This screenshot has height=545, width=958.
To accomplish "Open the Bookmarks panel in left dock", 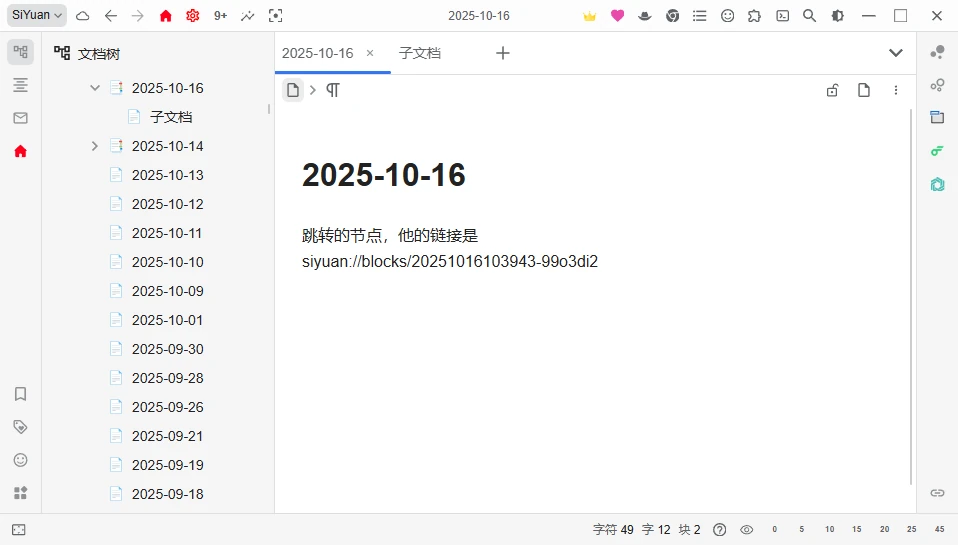I will [20, 394].
